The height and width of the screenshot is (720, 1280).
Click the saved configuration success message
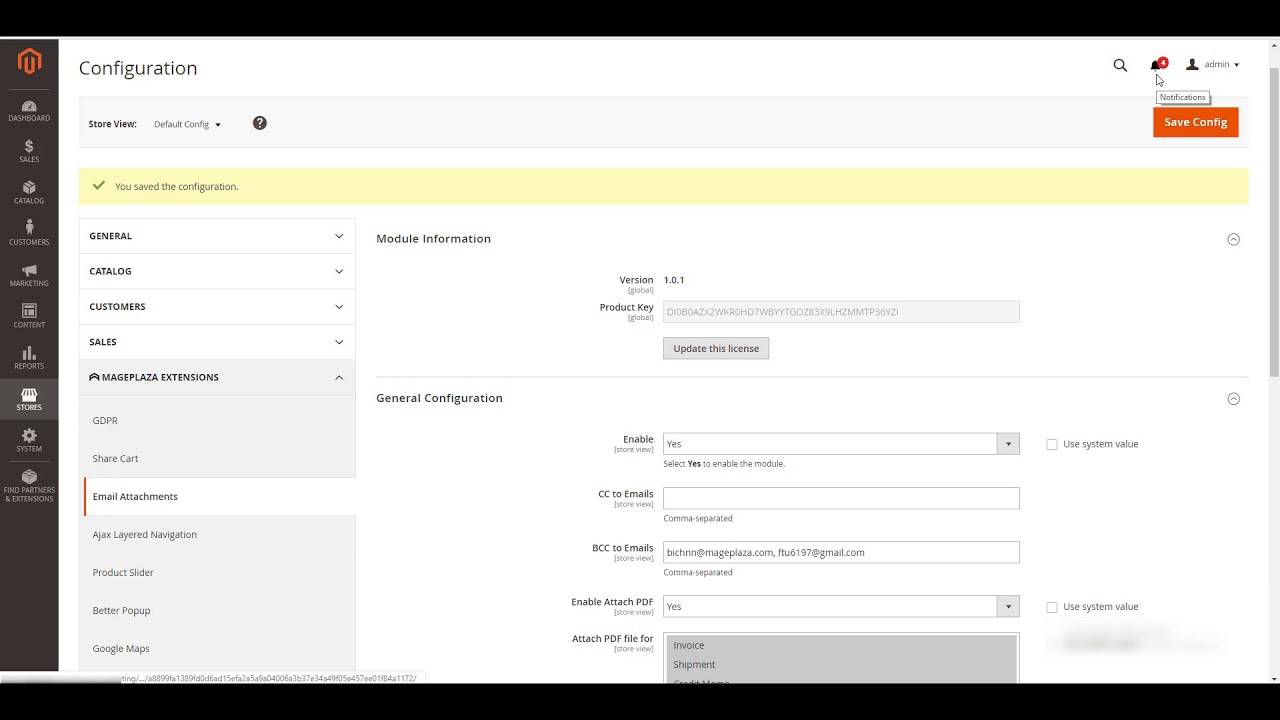click(x=664, y=187)
